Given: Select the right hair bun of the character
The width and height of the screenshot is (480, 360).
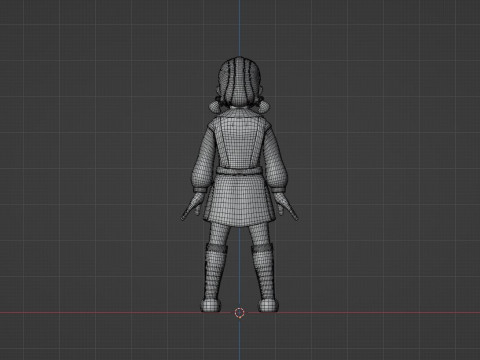Looking at the screenshot, I should [264, 106].
